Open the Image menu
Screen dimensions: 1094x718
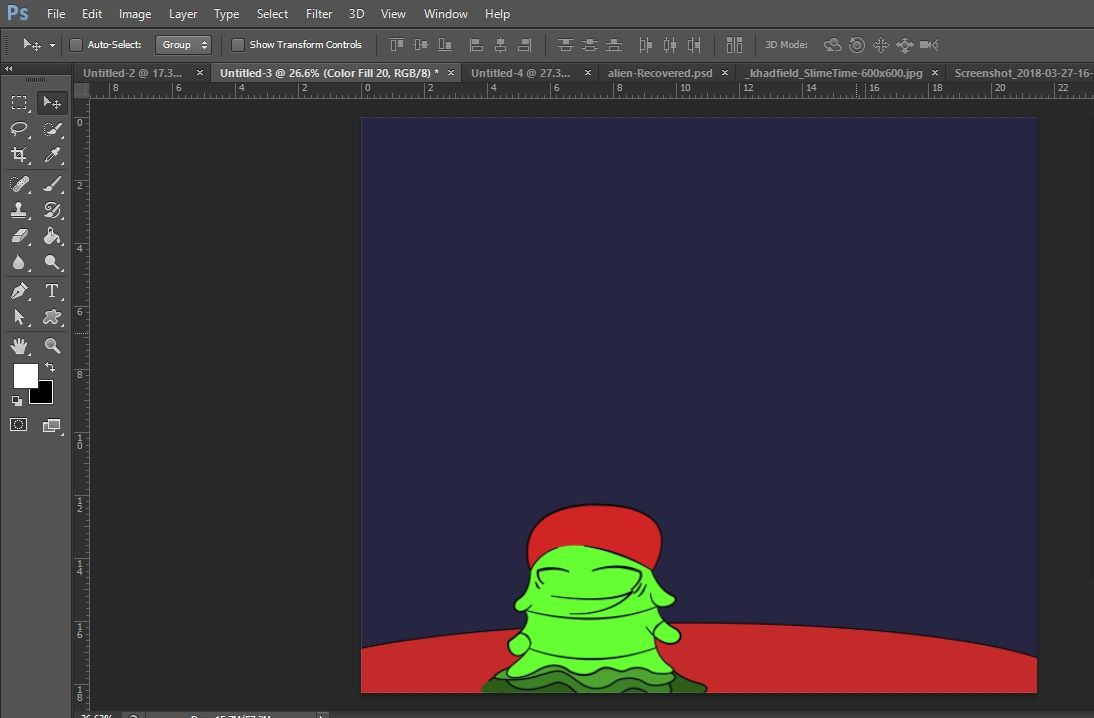(x=135, y=14)
